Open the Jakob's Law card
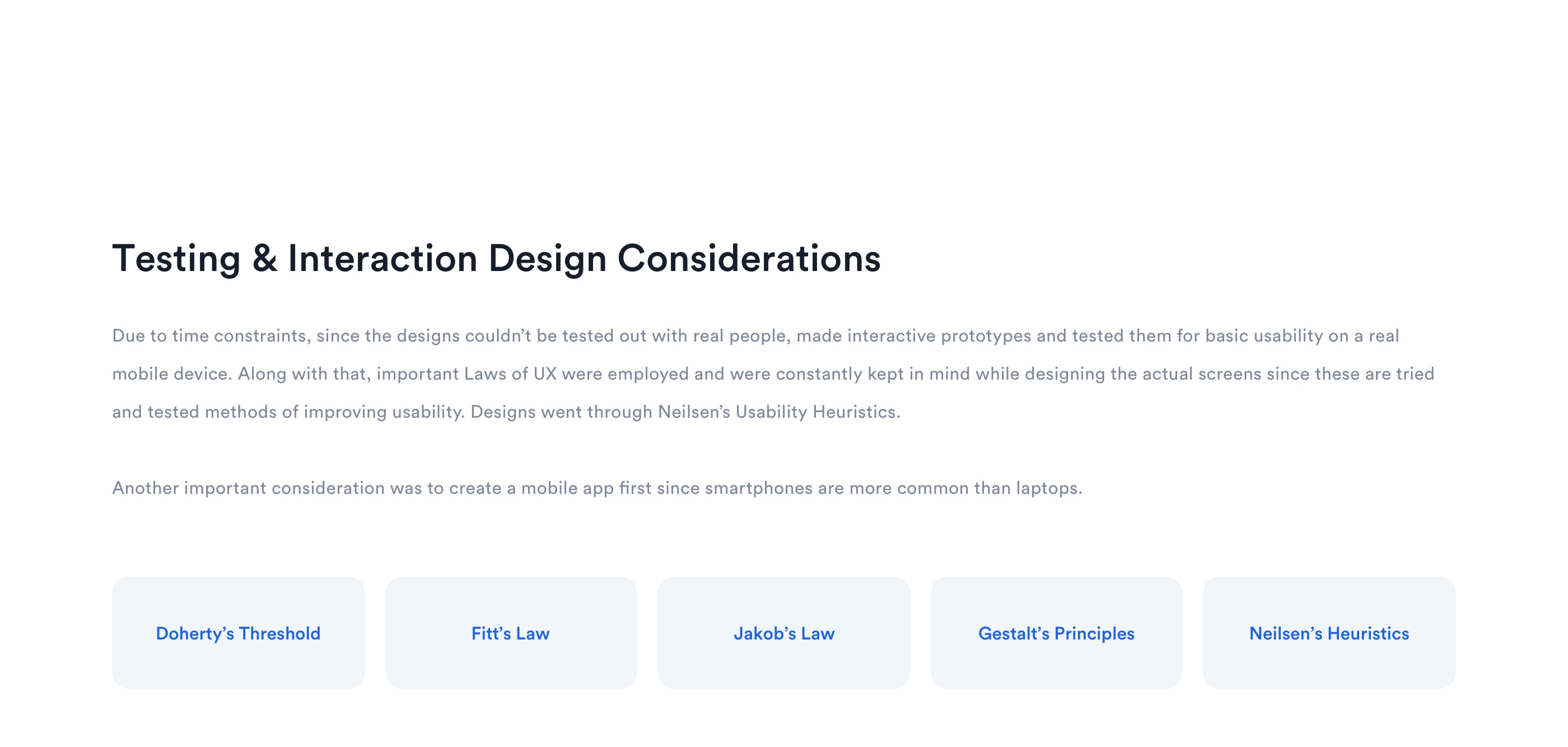Screen dimensions: 1568x747 coord(783,633)
